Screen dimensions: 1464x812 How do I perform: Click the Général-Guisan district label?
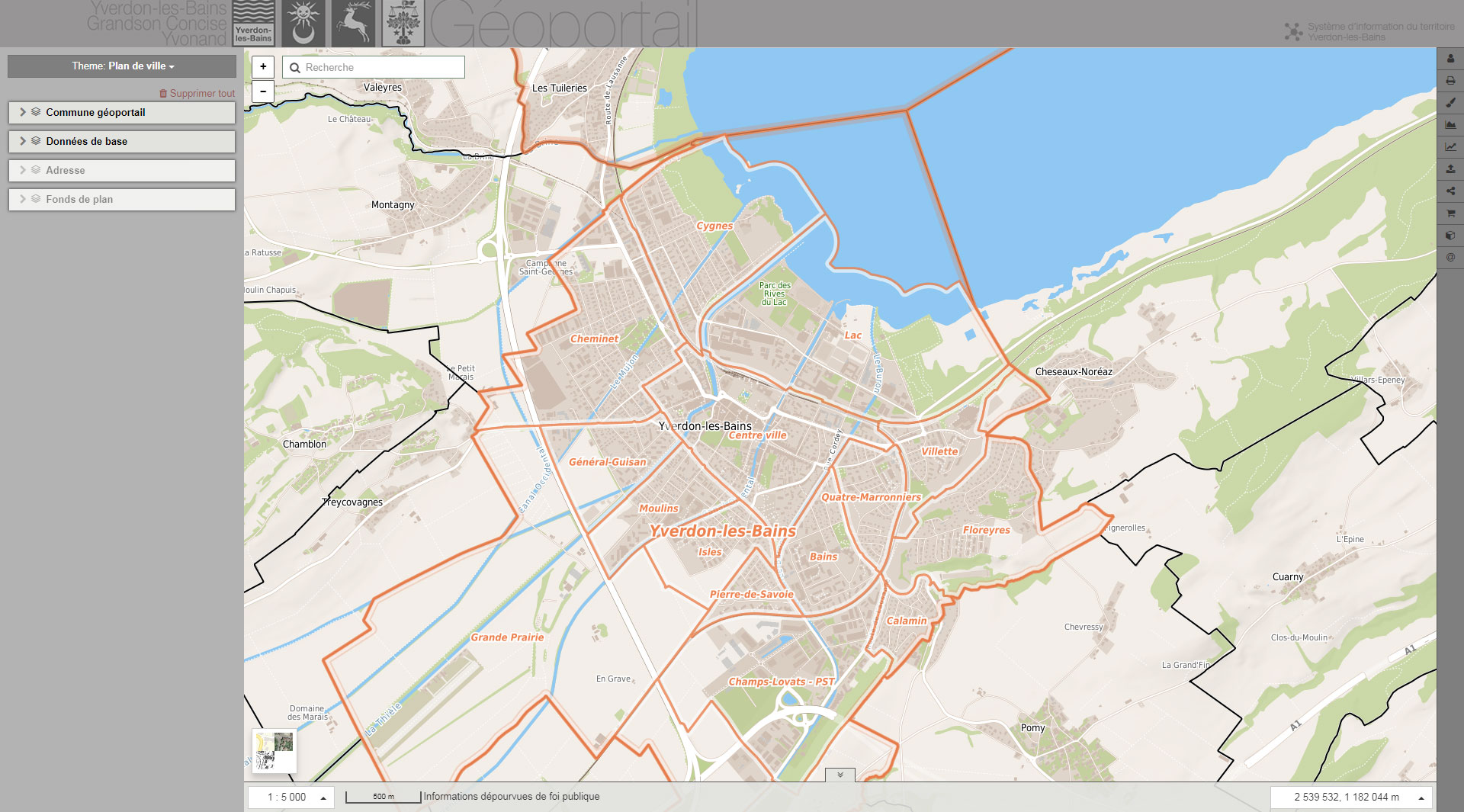click(x=608, y=462)
